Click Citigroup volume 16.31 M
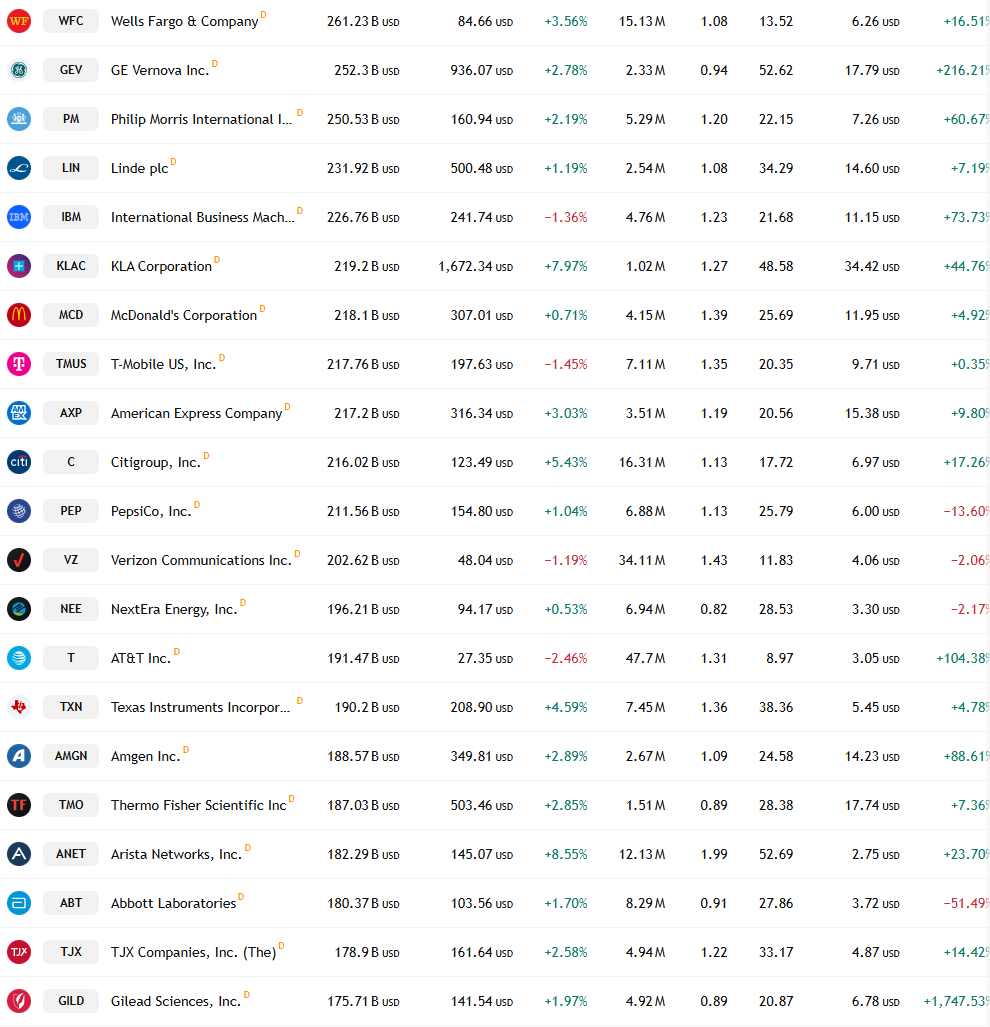 point(642,462)
